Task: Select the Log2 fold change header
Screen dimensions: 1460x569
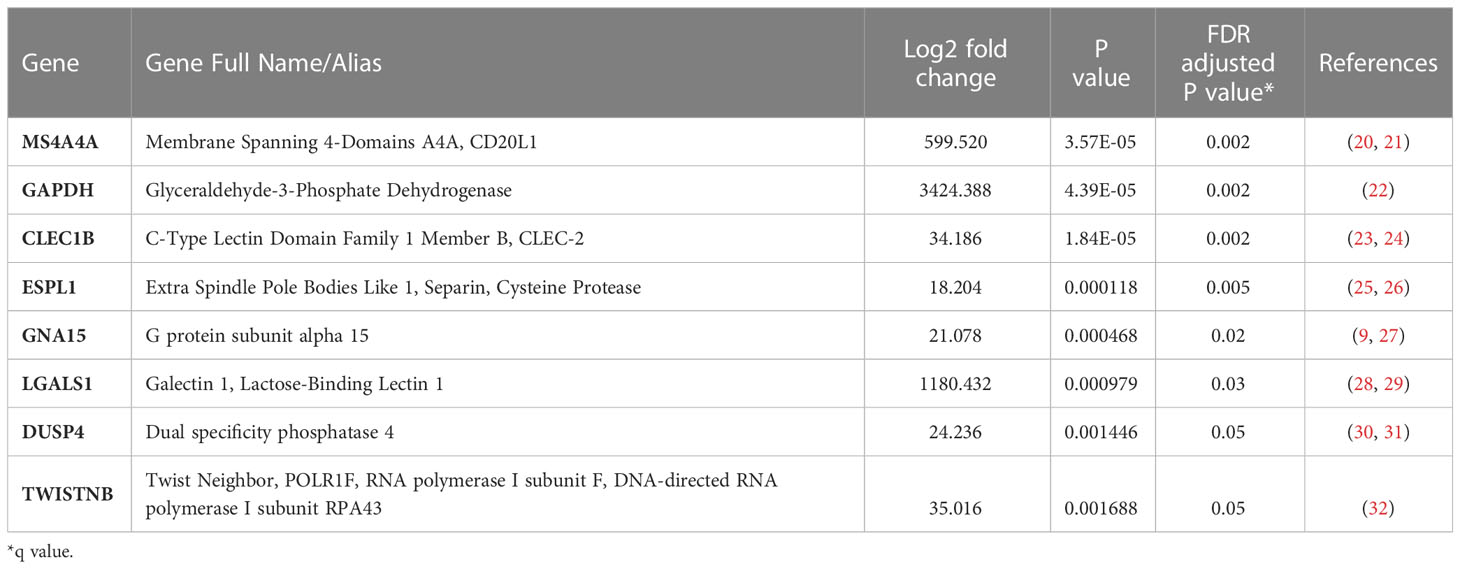Action: pos(955,63)
